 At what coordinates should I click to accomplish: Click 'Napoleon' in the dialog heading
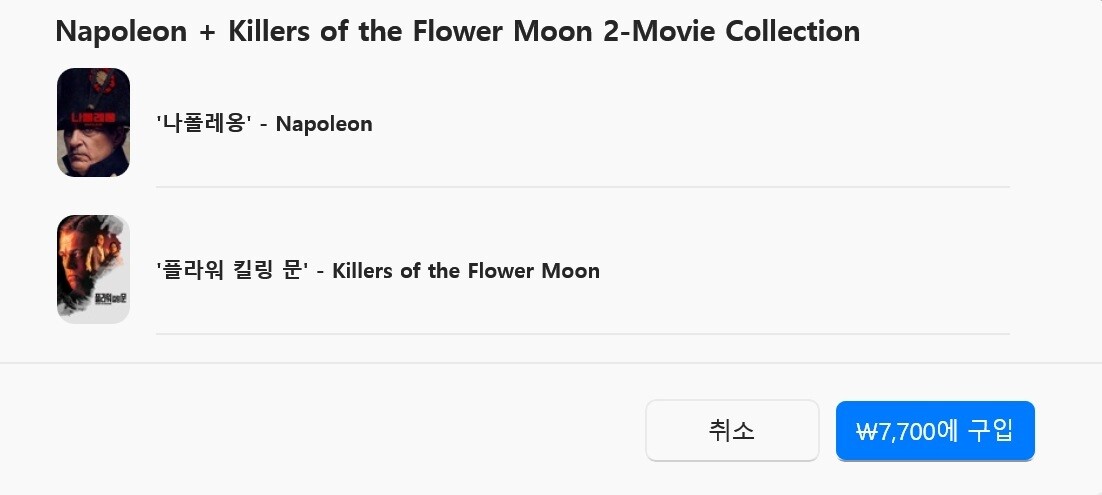(121, 31)
